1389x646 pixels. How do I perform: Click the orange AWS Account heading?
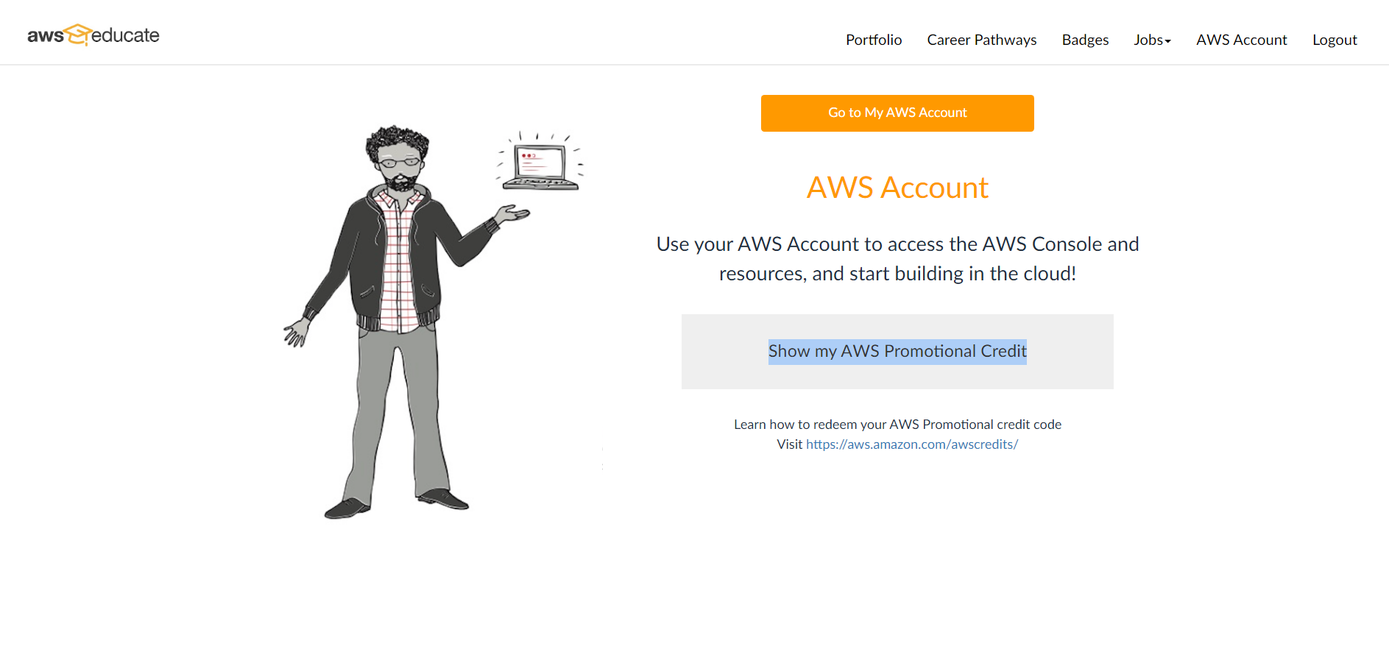[x=897, y=187]
